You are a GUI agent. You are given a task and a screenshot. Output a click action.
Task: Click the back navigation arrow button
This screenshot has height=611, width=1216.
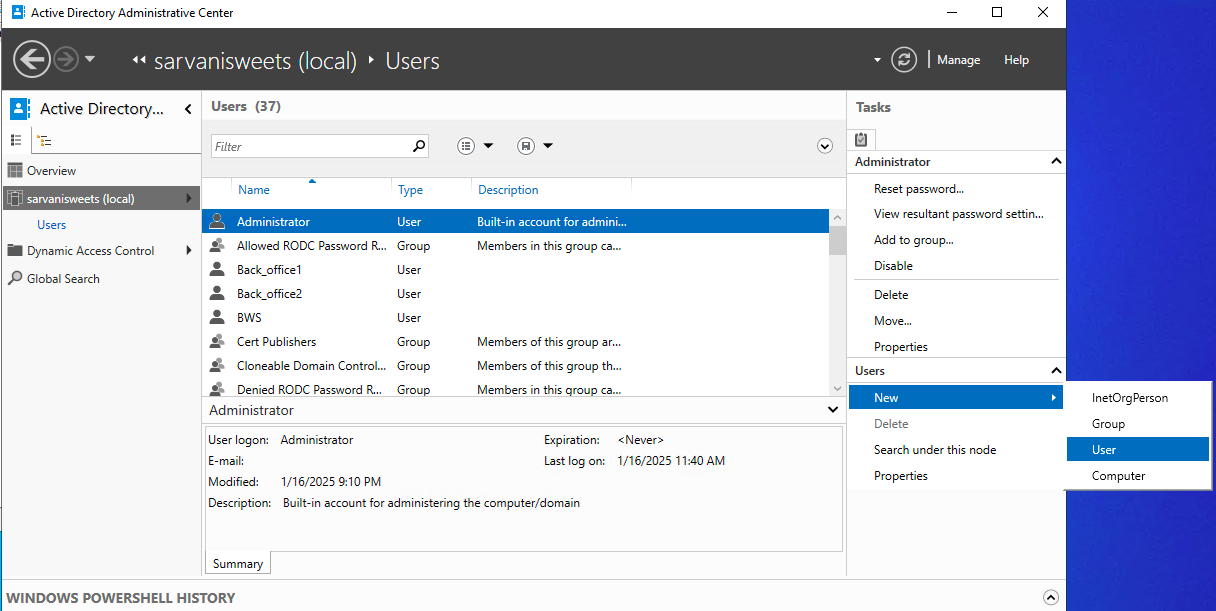pos(32,59)
